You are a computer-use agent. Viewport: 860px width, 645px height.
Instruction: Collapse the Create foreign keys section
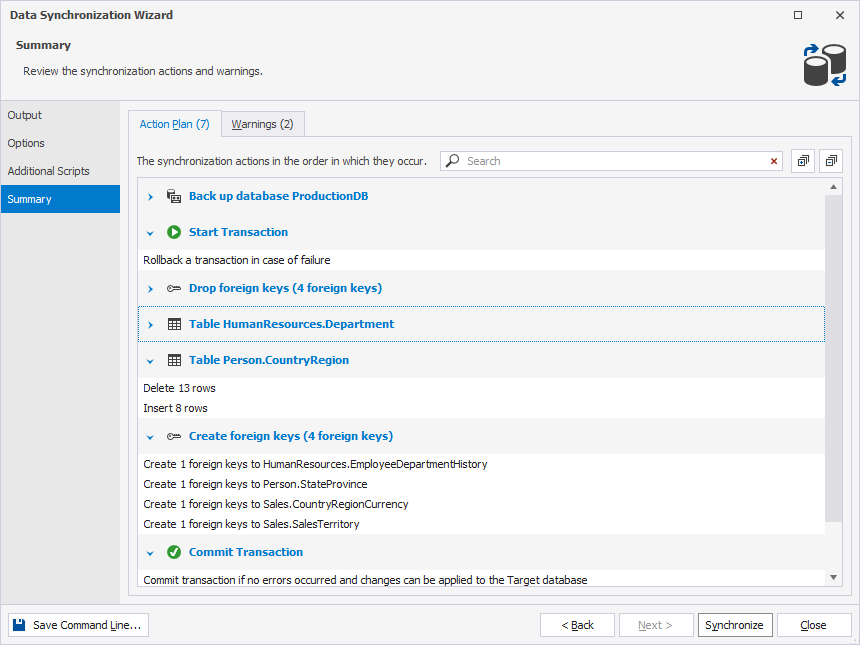tap(150, 437)
